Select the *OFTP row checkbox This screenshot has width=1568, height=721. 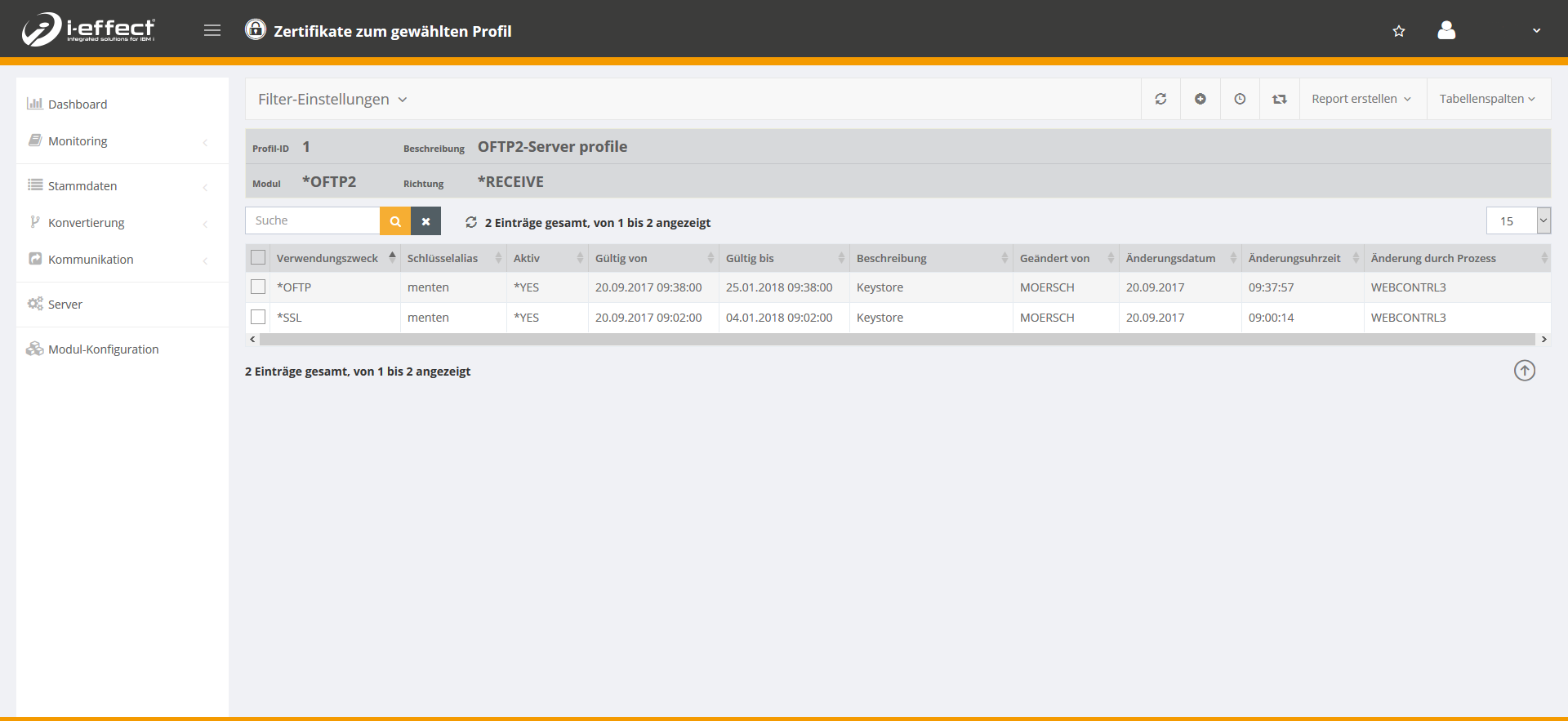(258, 287)
